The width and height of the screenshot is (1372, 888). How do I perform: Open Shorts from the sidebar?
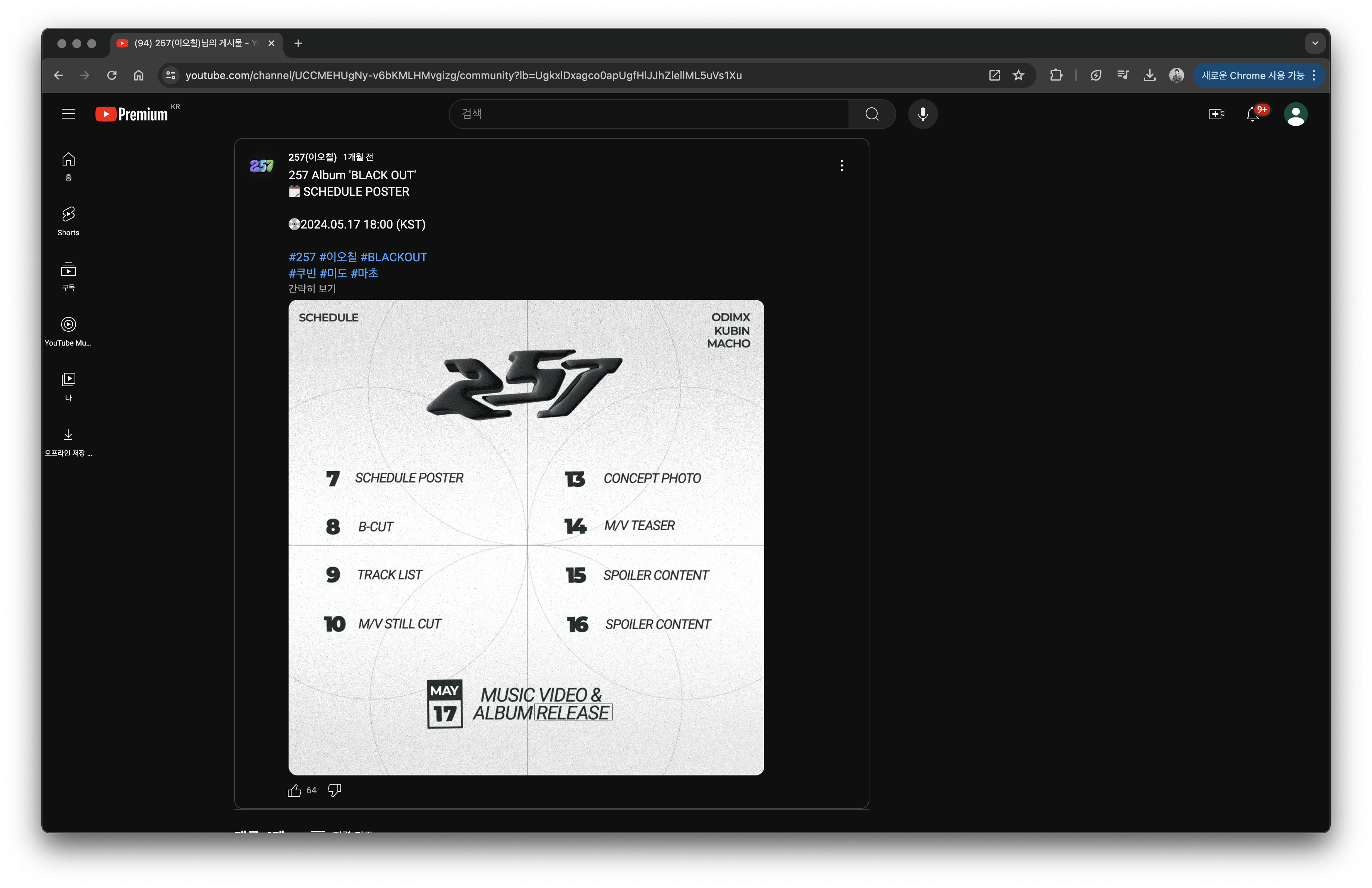click(x=68, y=221)
